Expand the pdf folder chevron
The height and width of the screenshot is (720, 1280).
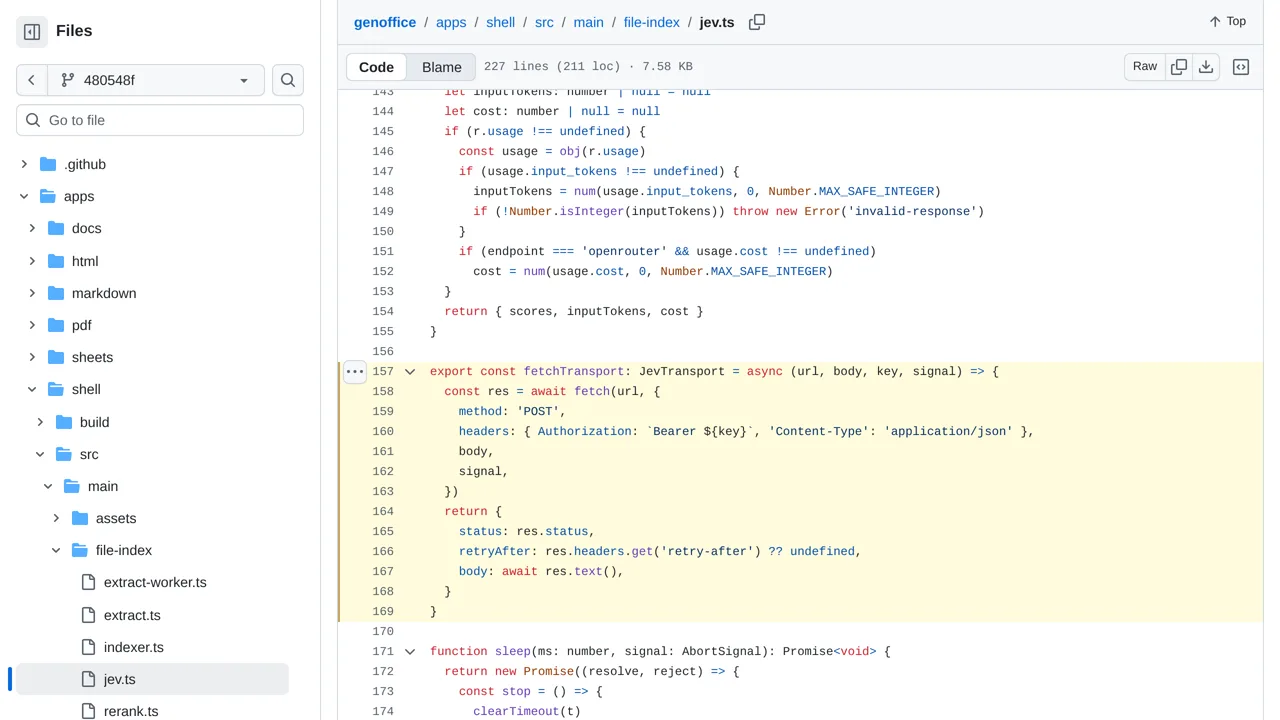pos(32,325)
